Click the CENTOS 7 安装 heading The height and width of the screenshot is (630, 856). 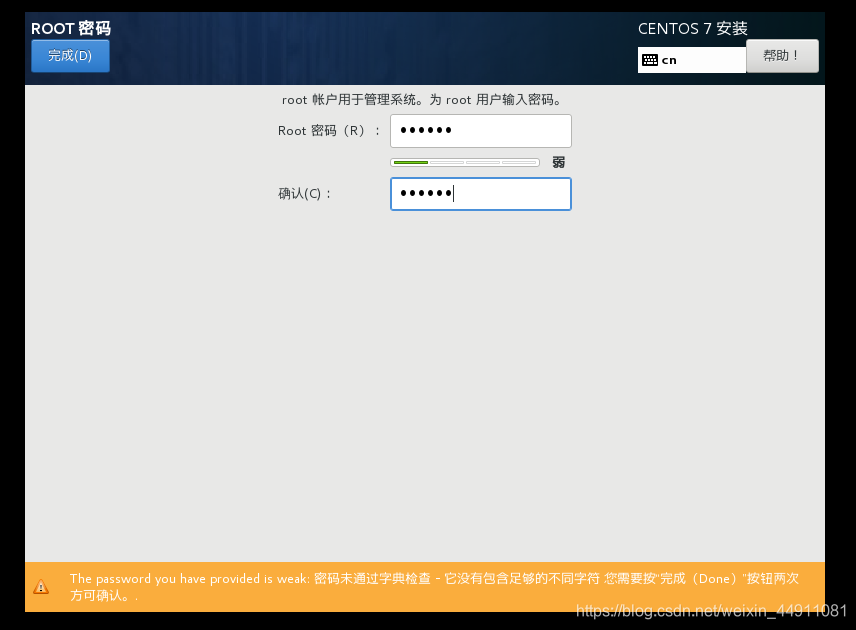(x=693, y=28)
